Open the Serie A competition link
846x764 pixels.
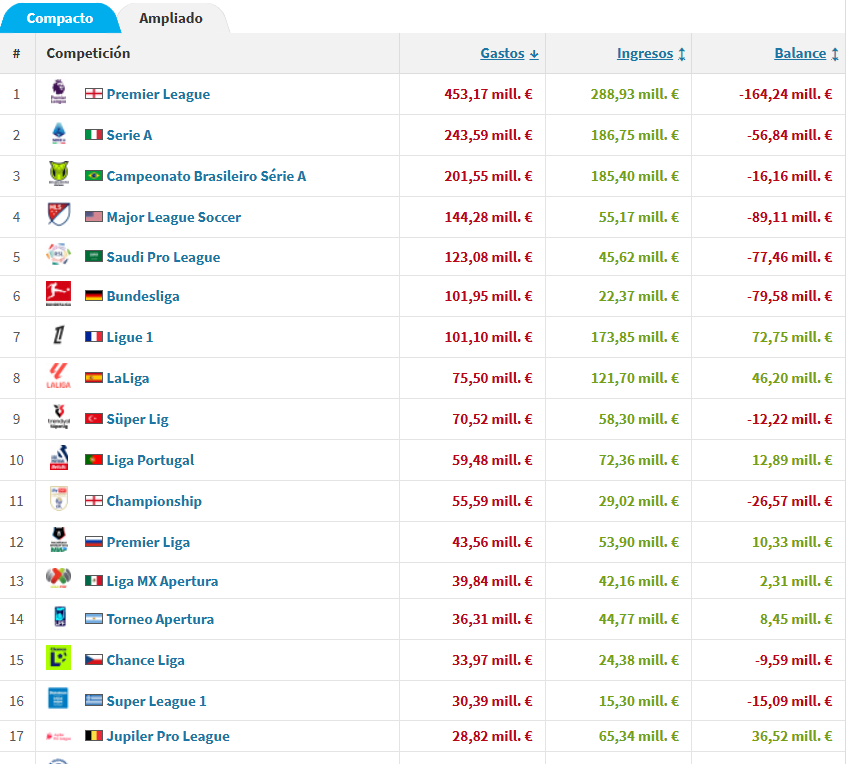click(x=129, y=135)
